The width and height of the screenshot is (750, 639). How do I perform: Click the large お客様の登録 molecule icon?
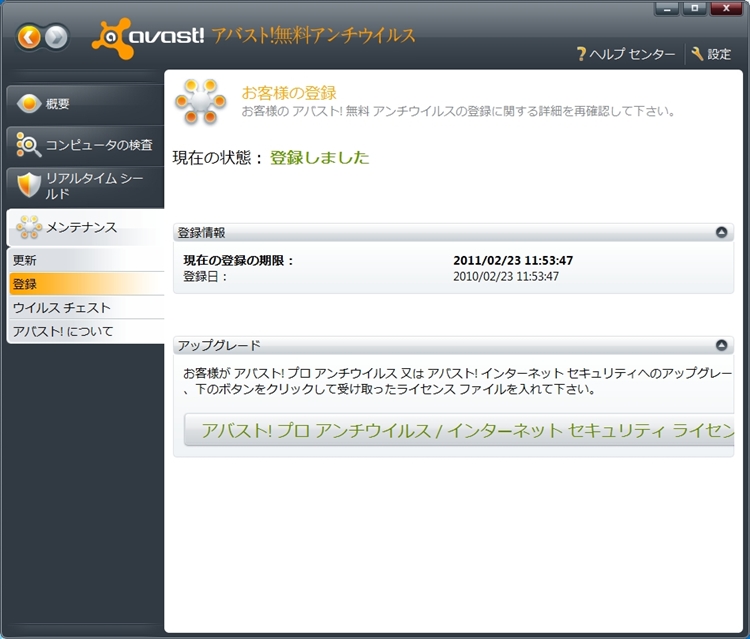[200, 101]
